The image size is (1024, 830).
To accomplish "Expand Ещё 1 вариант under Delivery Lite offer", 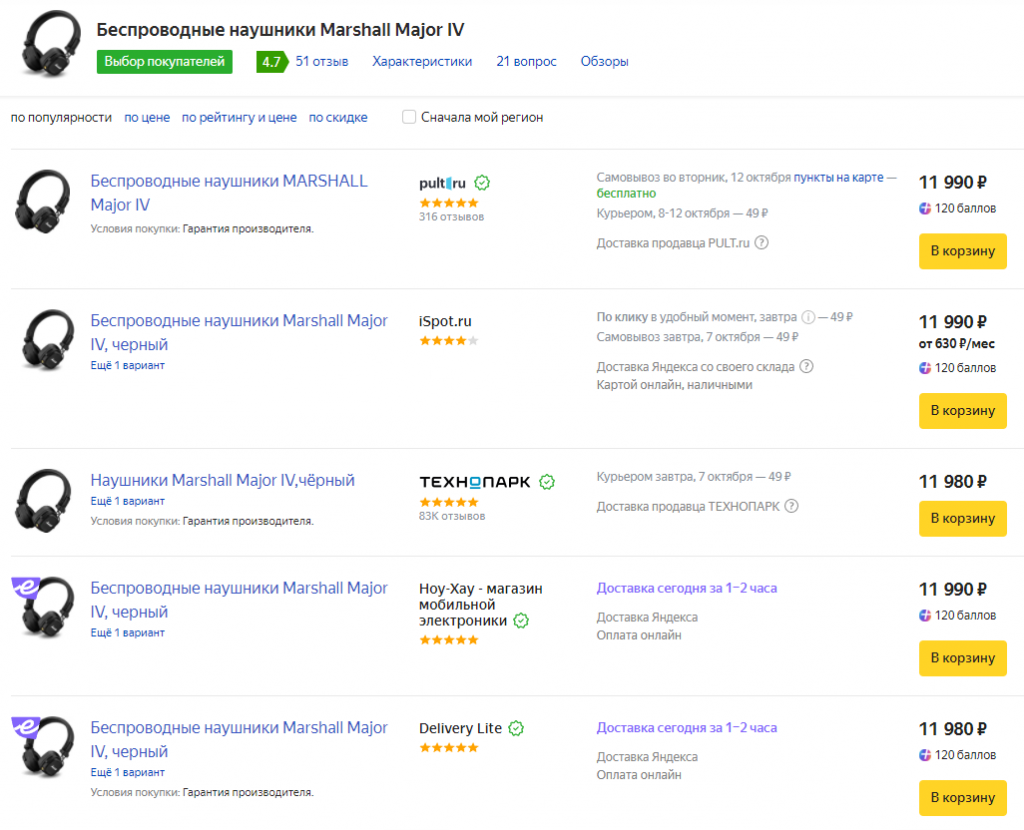I will 127,773.
